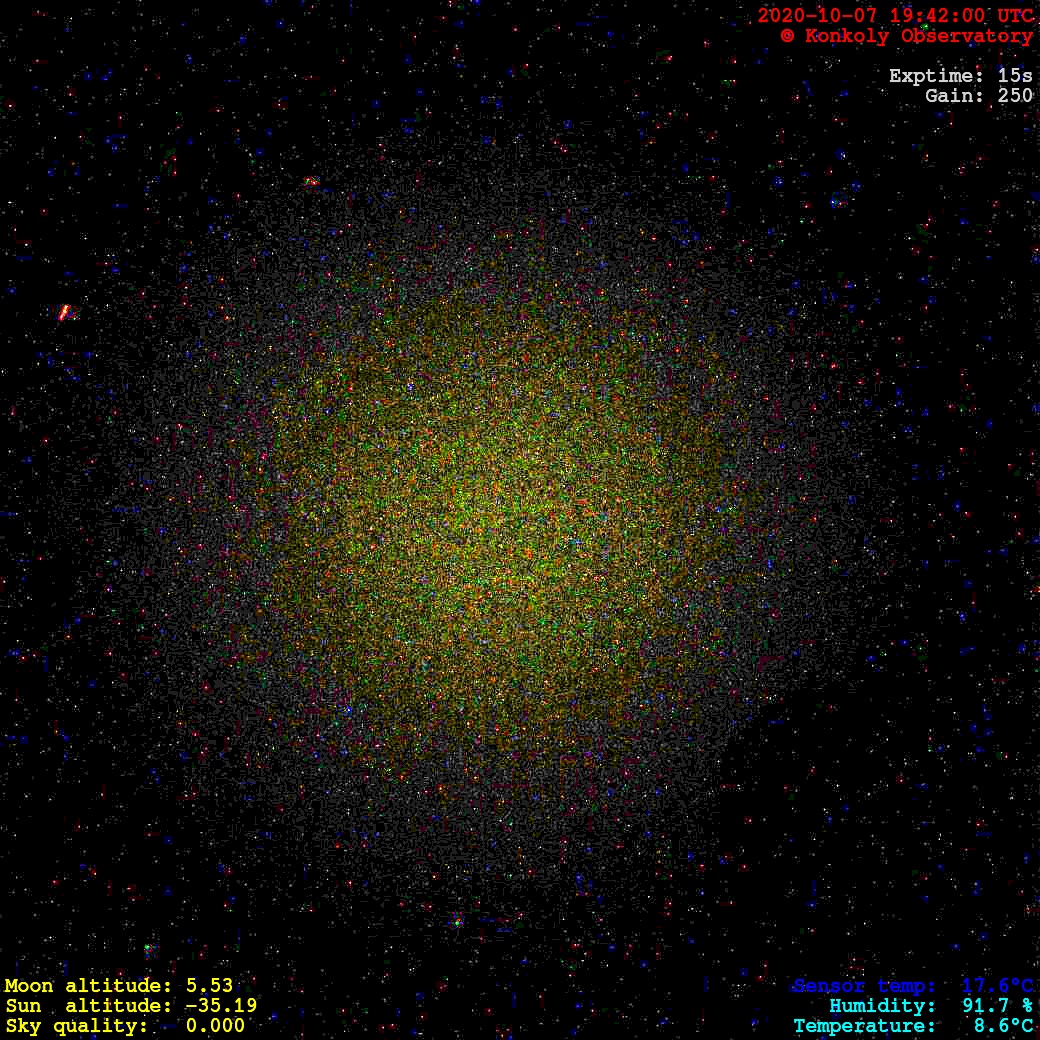The width and height of the screenshot is (1040, 1040).
Task: Click the Moon altitude value 5.53
Action: [x=209, y=986]
